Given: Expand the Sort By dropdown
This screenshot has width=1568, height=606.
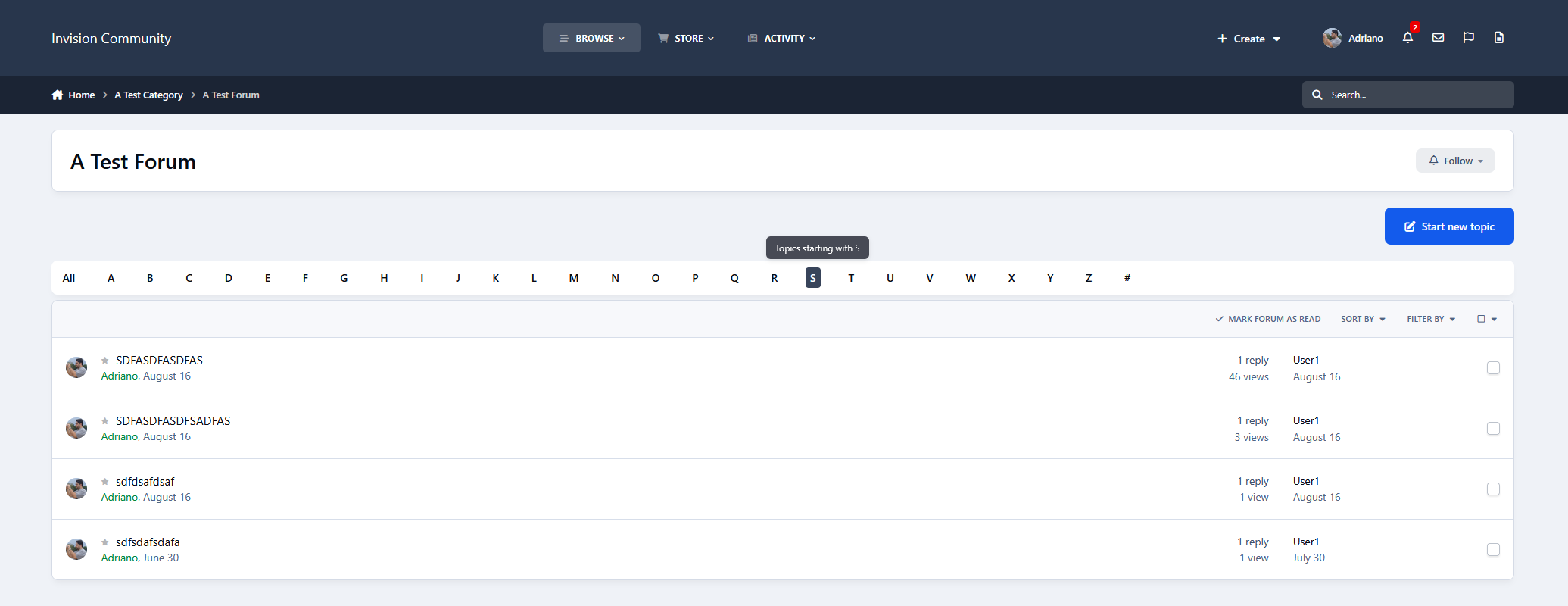Looking at the screenshot, I should (x=1363, y=319).
